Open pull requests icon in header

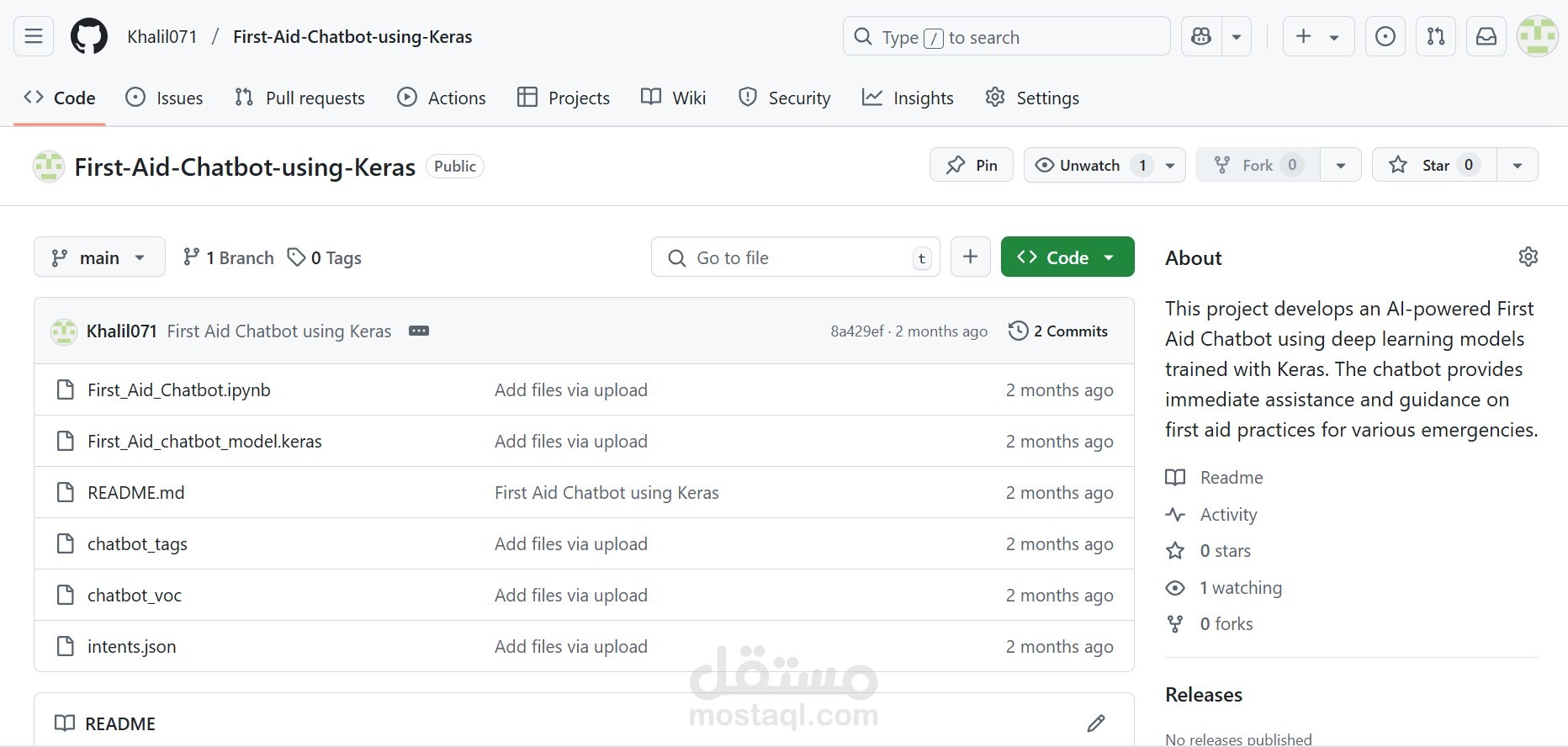point(1436,36)
